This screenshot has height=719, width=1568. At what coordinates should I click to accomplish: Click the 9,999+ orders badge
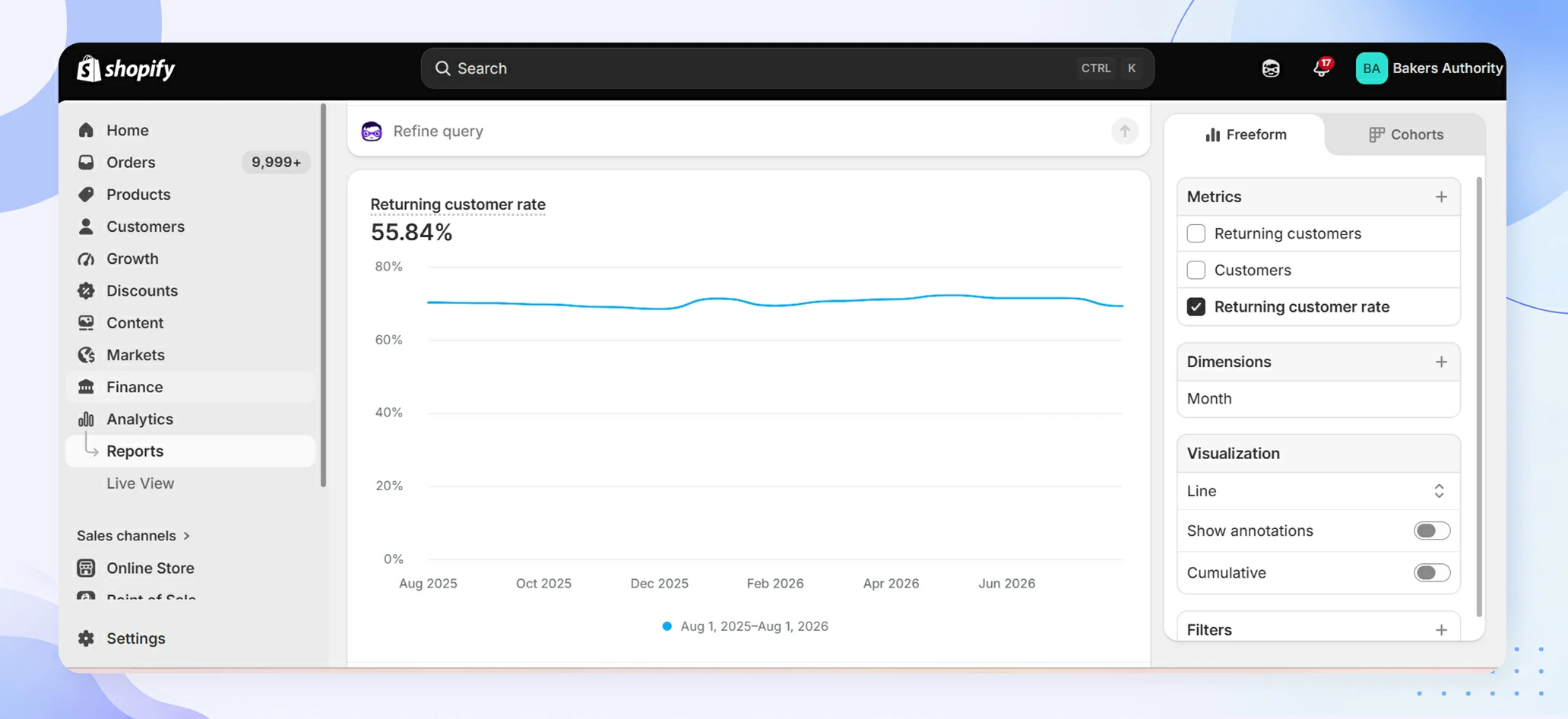click(x=276, y=162)
